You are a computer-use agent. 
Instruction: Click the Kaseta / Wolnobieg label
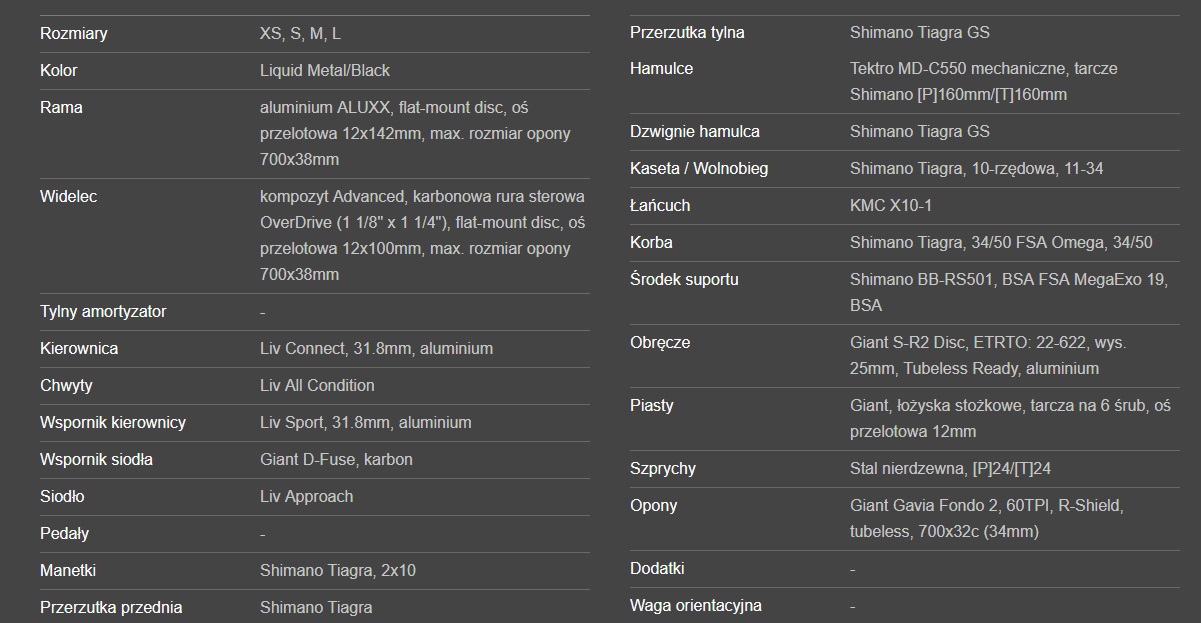[x=699, y=168]
